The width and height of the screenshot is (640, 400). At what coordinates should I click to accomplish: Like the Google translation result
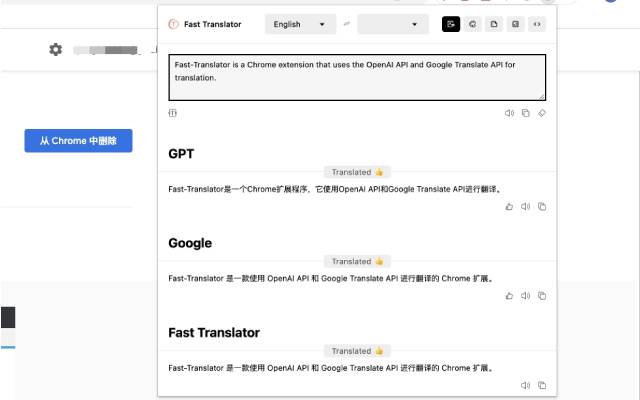(x=509, y=296)
